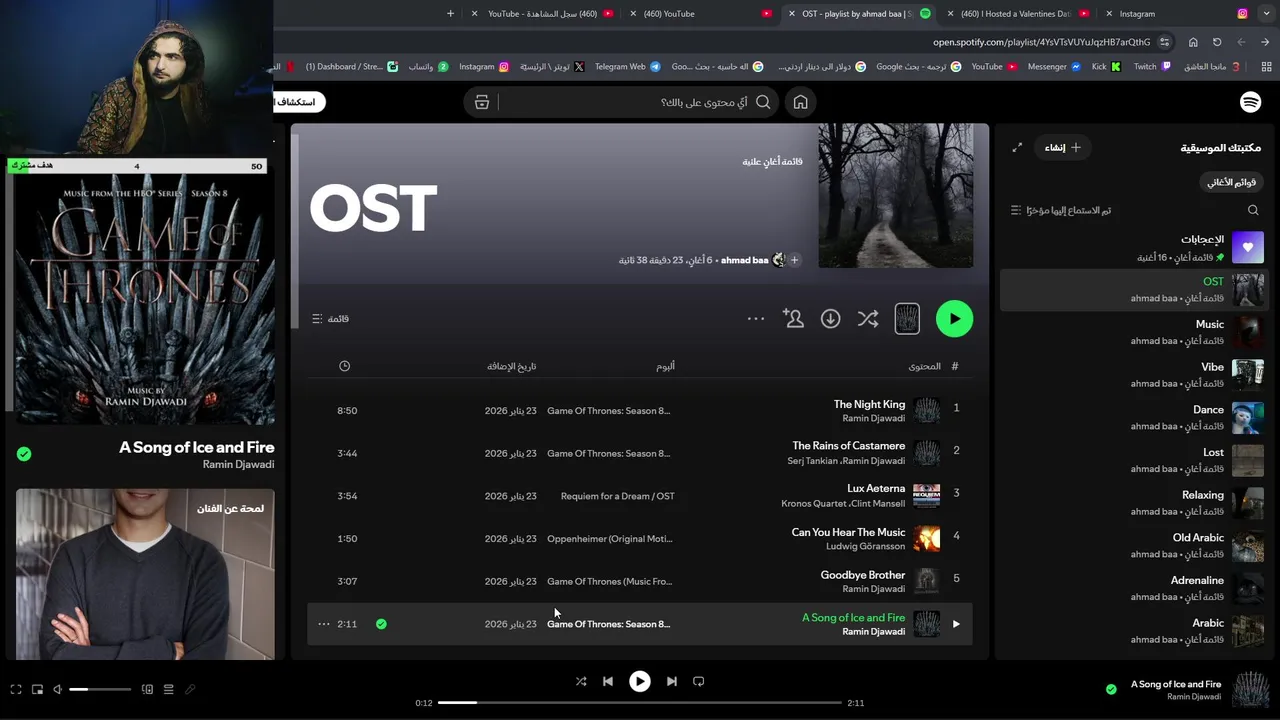1280x720 pixels.
Task: Add collaborator plus next to ahmad baa
Action: [x=794, y=260]
